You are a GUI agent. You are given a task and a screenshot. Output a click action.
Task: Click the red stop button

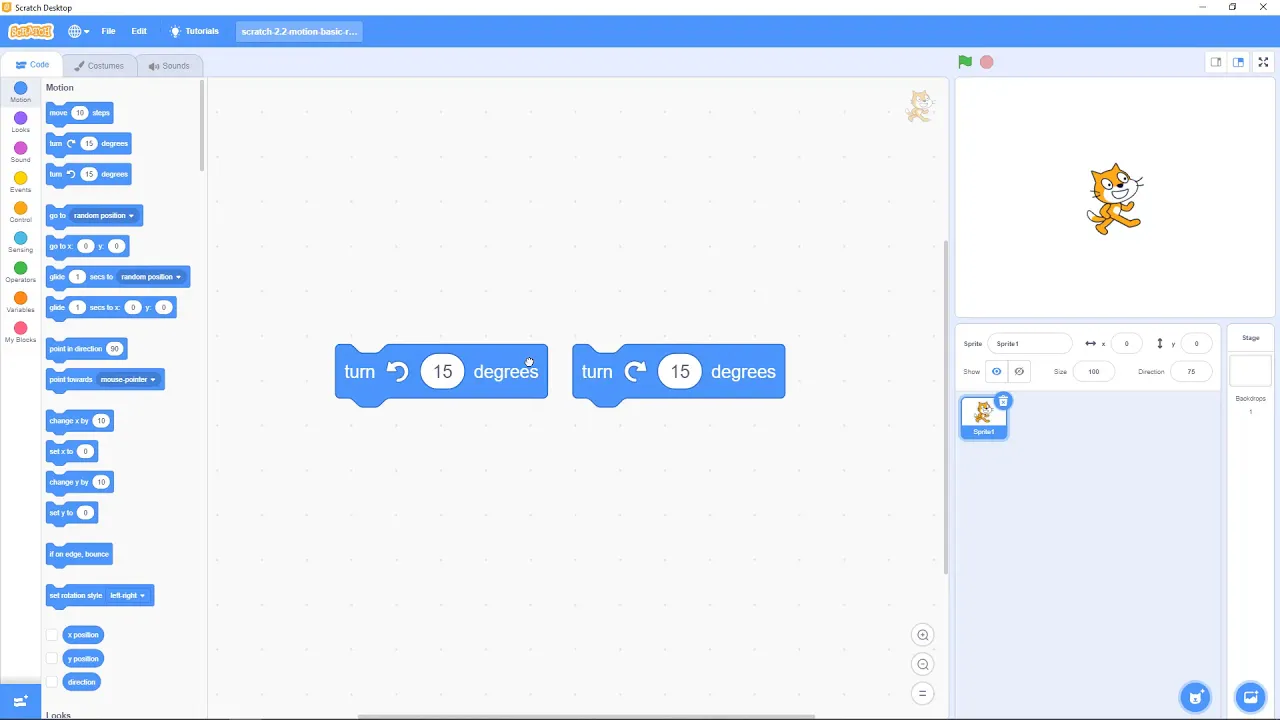click(987, 62)
